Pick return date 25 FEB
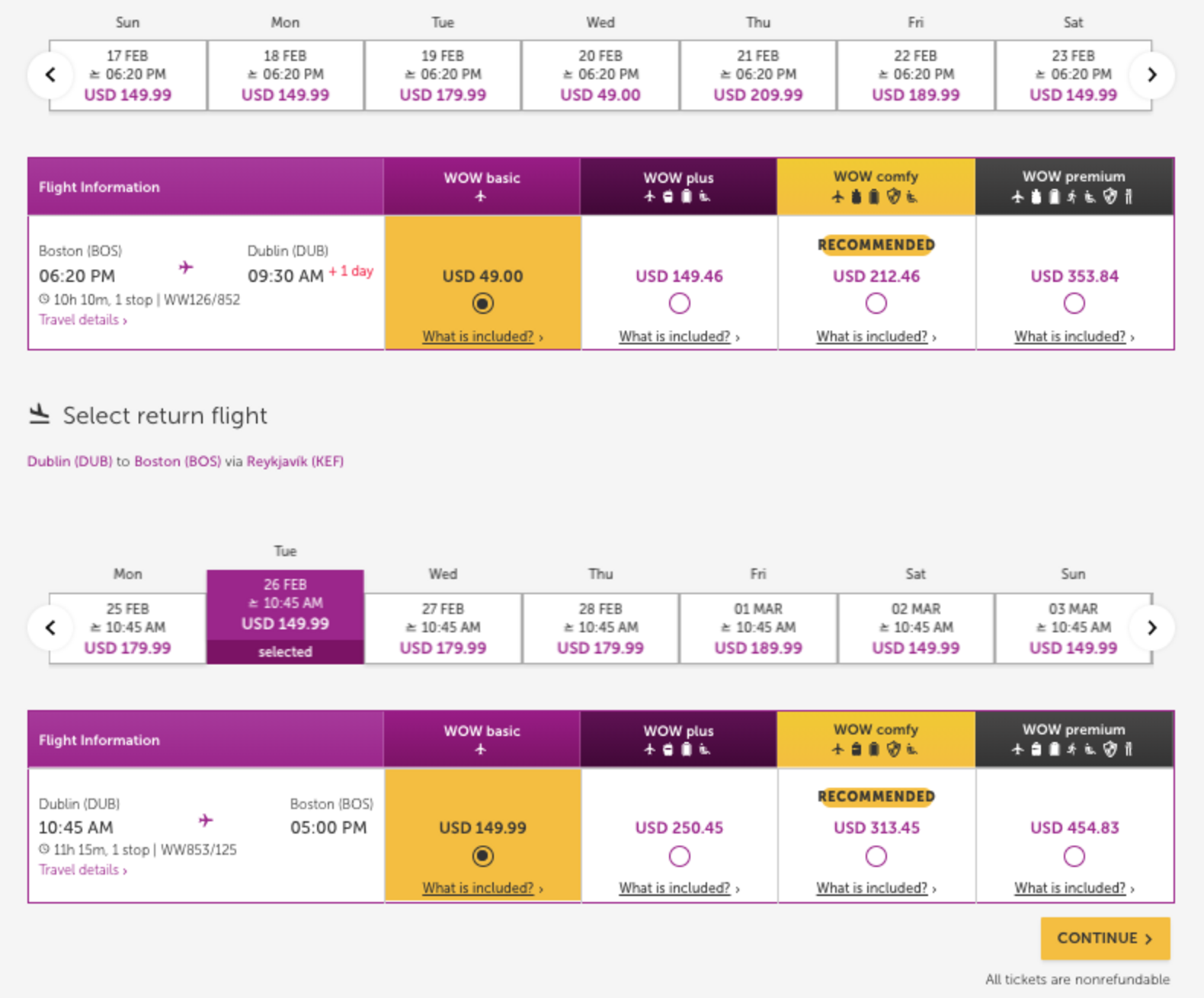This screenshot has height=998, width=1204. [x=128, y=629]
